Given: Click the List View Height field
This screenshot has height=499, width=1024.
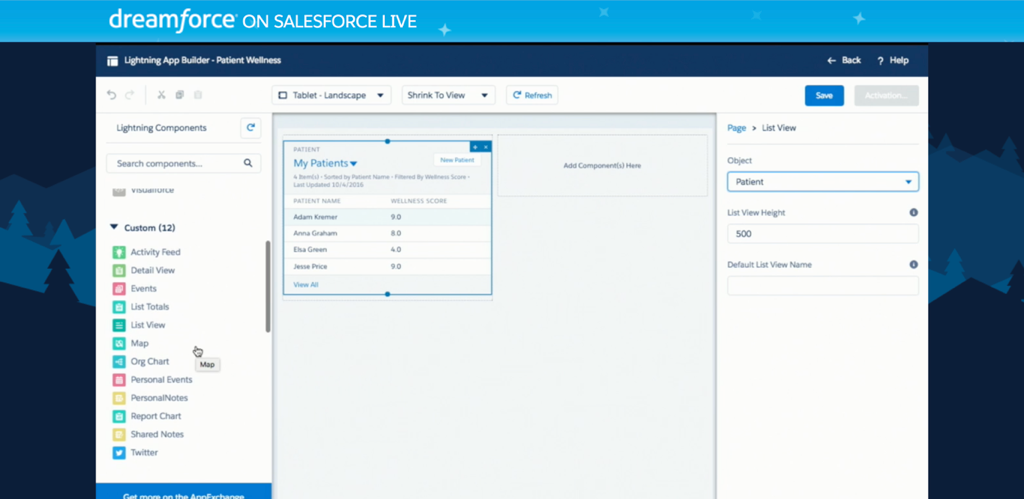Looking at the screenshot, I should click(823, 234).
